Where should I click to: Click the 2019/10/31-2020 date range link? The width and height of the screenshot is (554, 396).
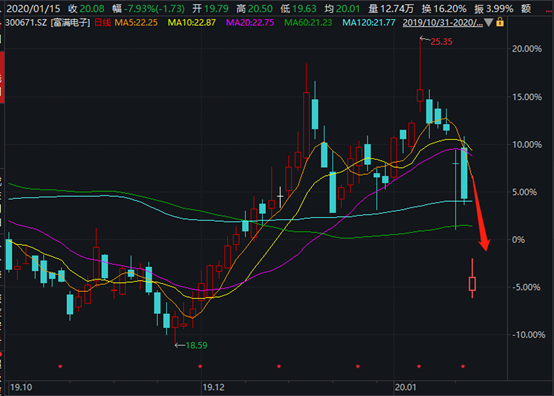(442, 23)
